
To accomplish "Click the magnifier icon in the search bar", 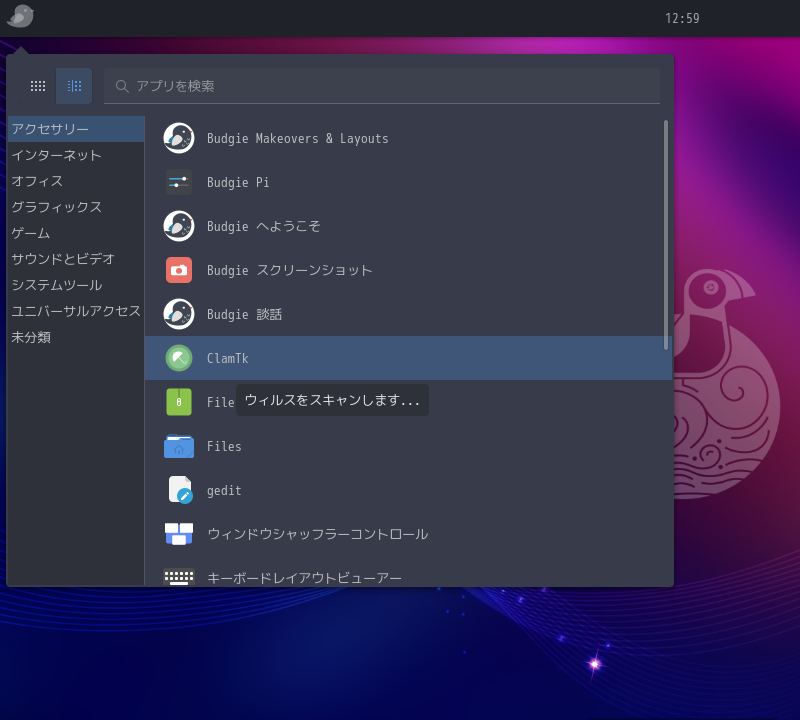I will [x=121, y=86].
